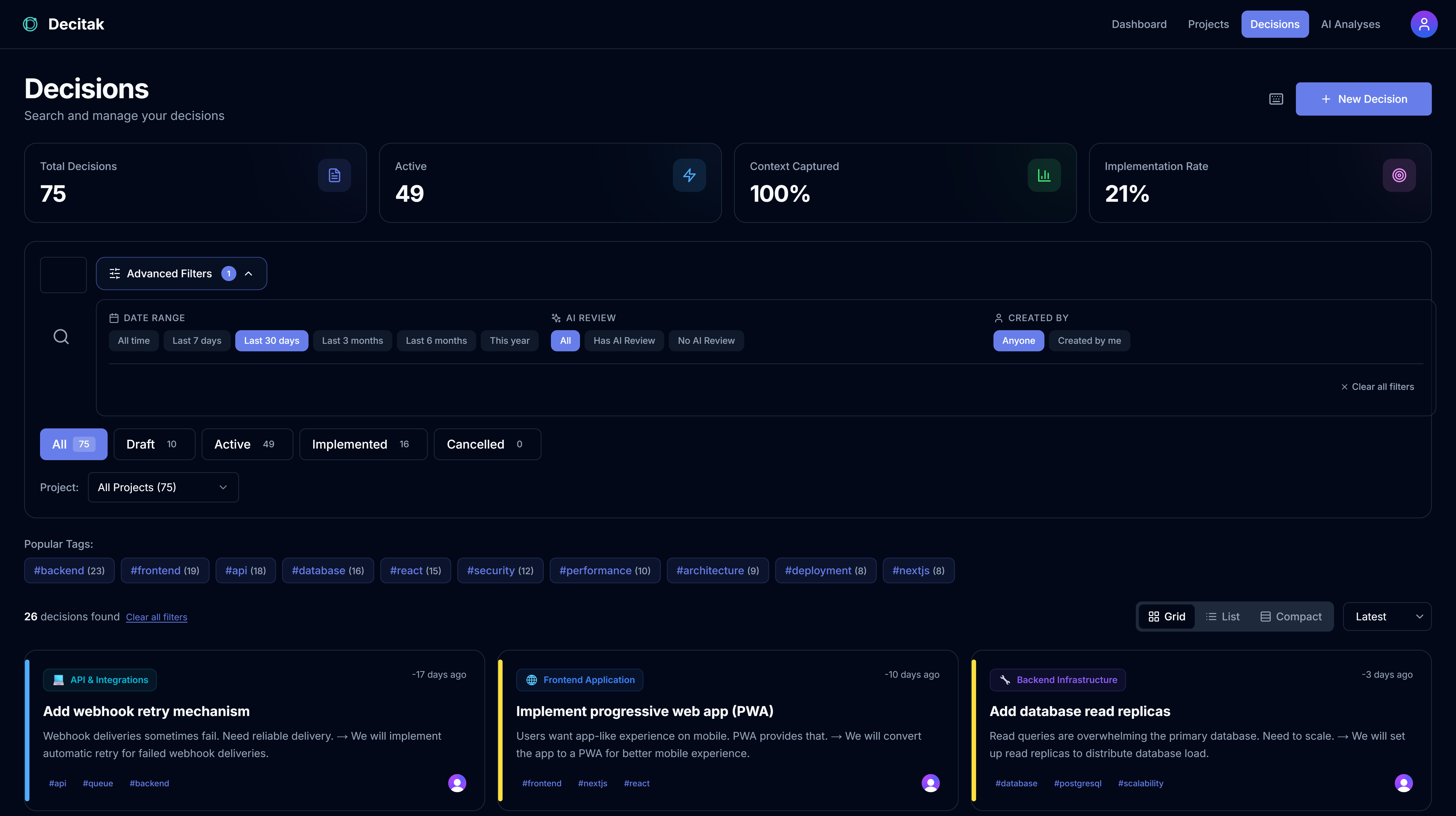Click the bar chart icon on Context Captured card
Screen dimensions: 1456x816
(x=1044, y=175)
